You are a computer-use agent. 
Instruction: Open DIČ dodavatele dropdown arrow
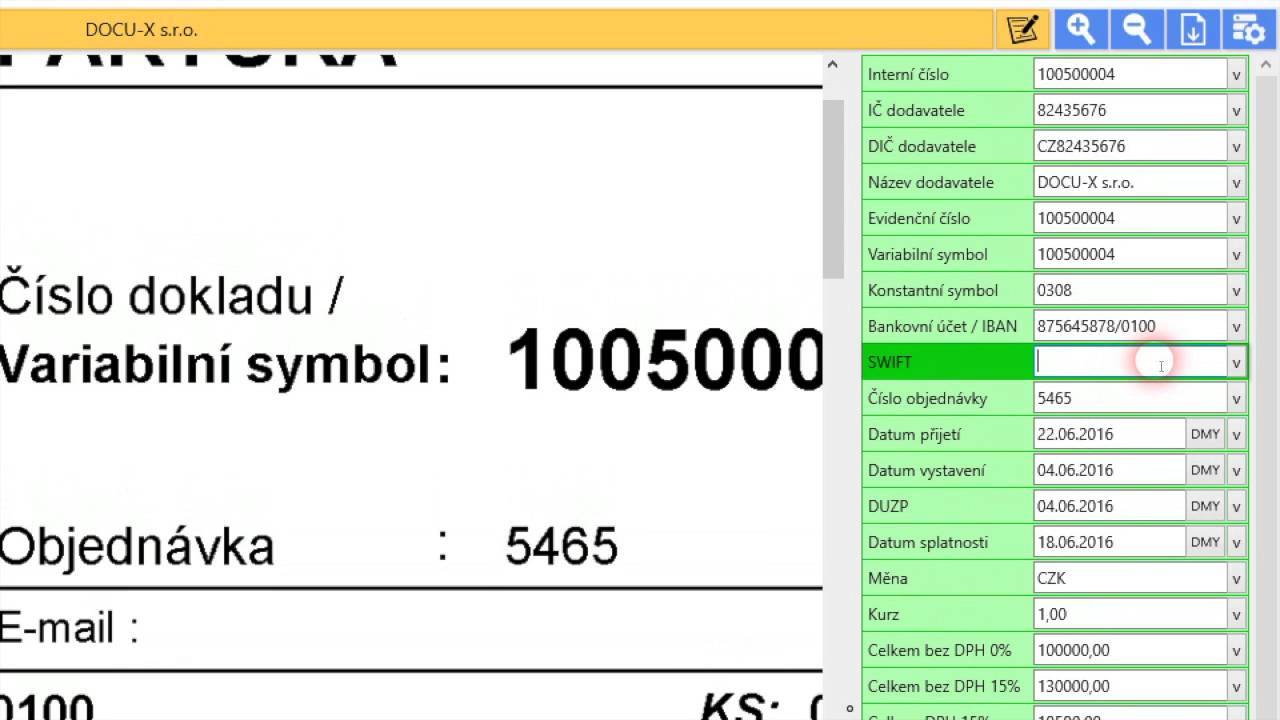(1236, 146)
